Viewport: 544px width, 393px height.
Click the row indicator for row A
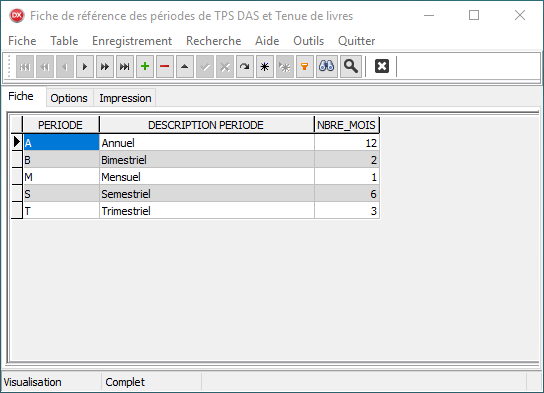(x=17, y=142)
